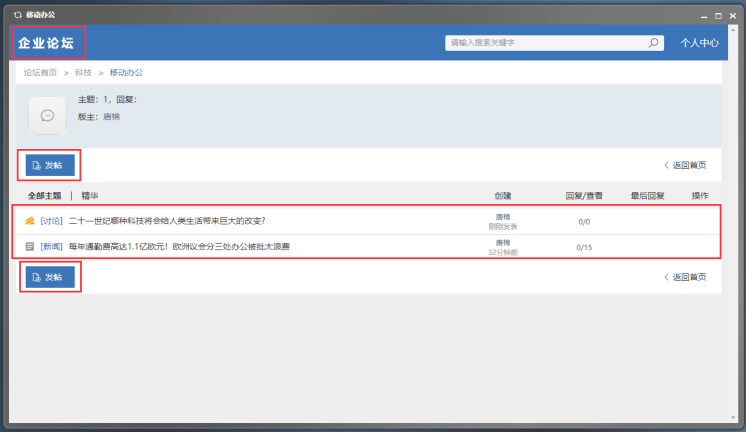Click the 操作 column header
746x432 pixels.
coord(700,196)
